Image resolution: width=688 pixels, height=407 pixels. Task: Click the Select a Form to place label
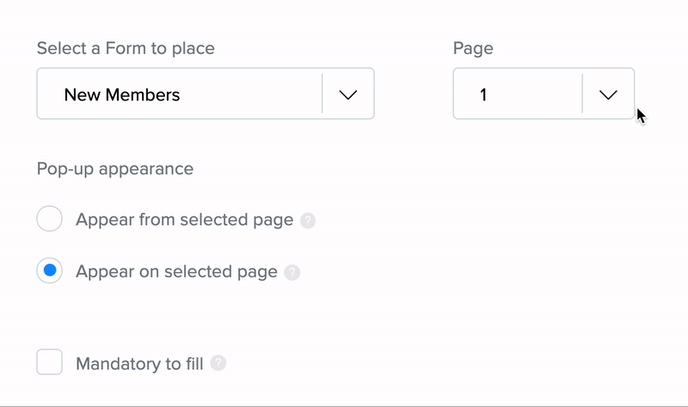(x=125, y=48)
